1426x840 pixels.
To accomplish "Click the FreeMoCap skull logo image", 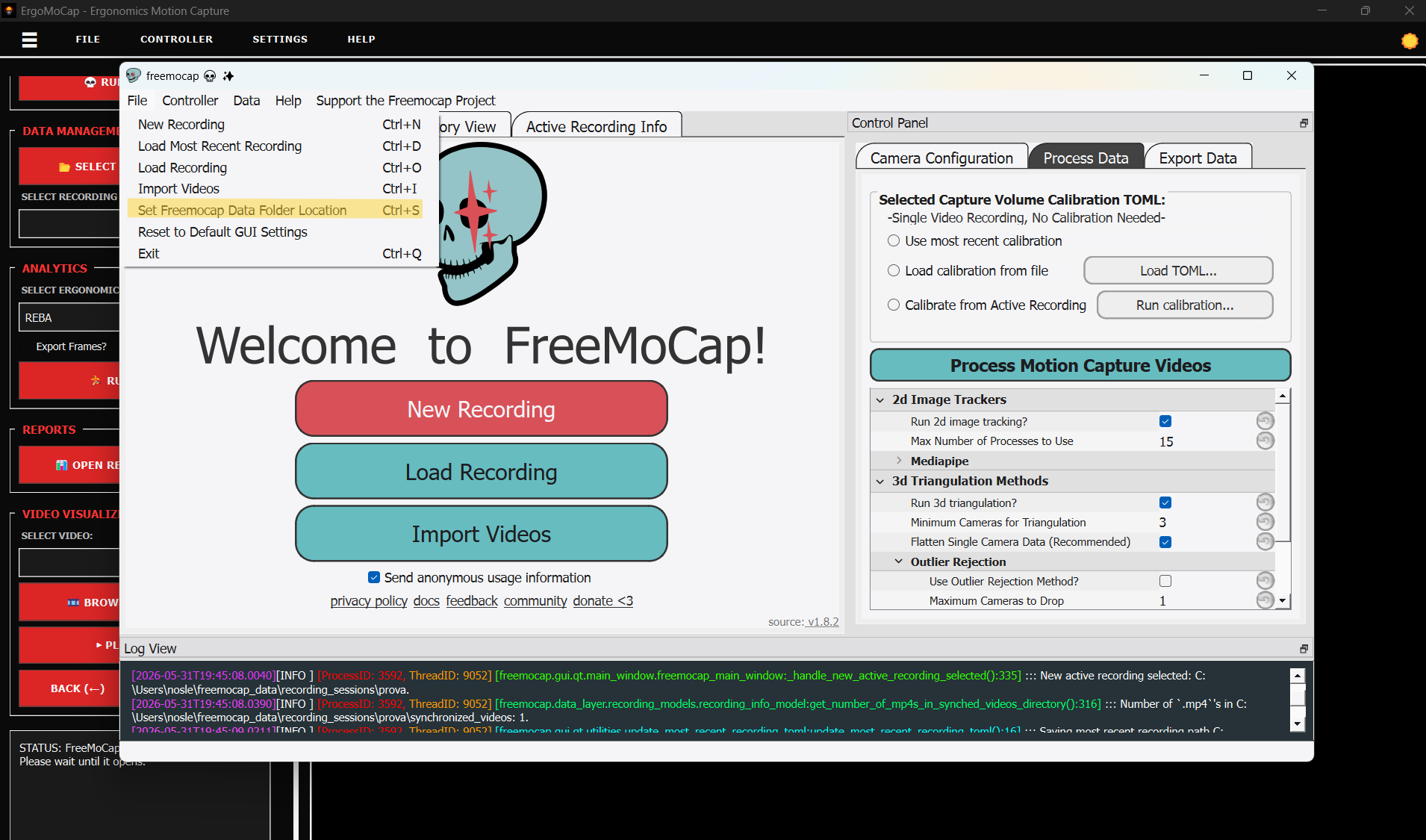I will [x=493, y=224].
